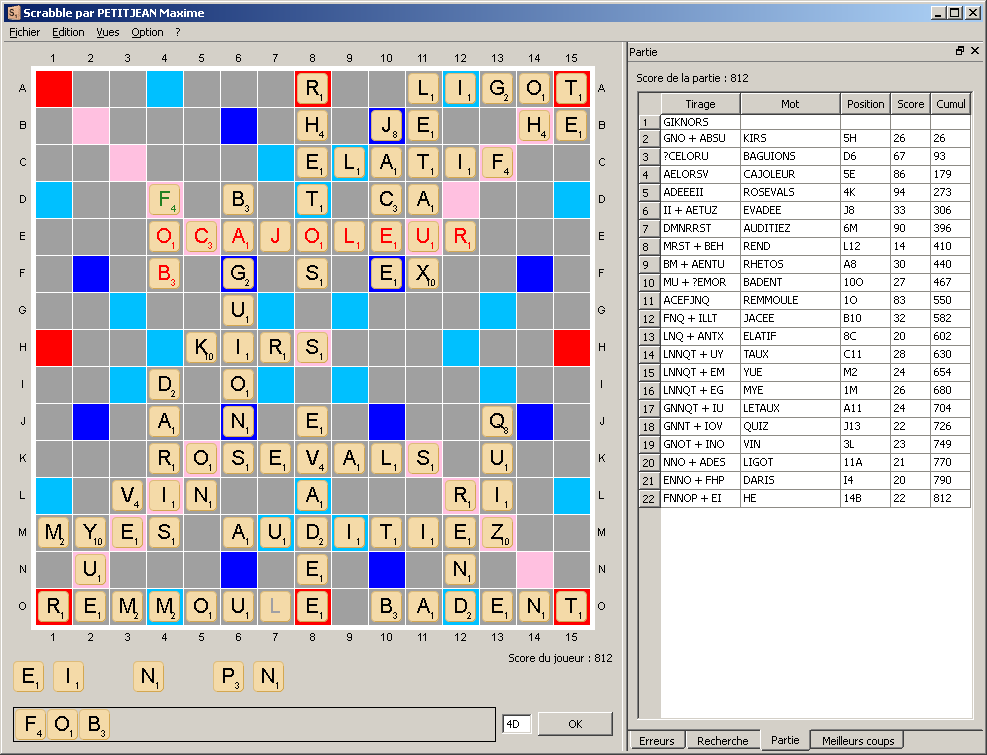This screenshot has height=755, width=987.
Task: Click the dark blue square at B6
Action: click(x=239, y=125)
